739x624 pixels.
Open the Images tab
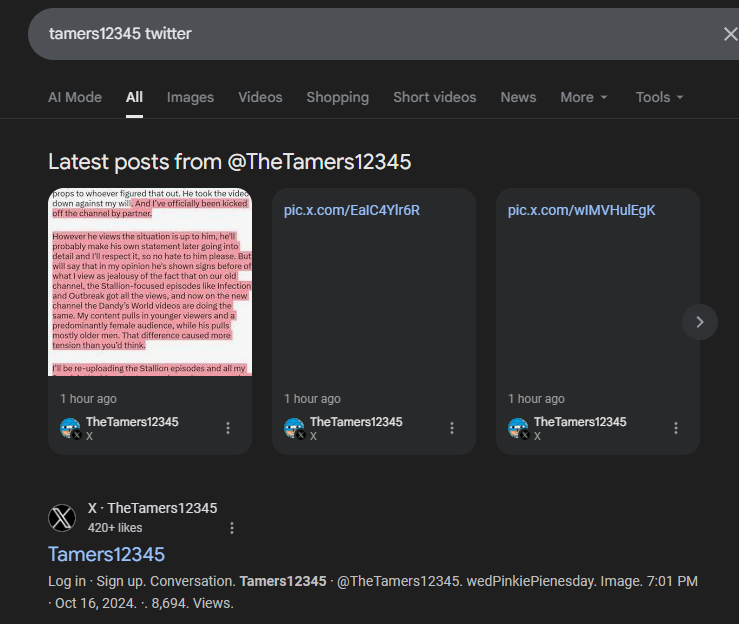(190, 97)
